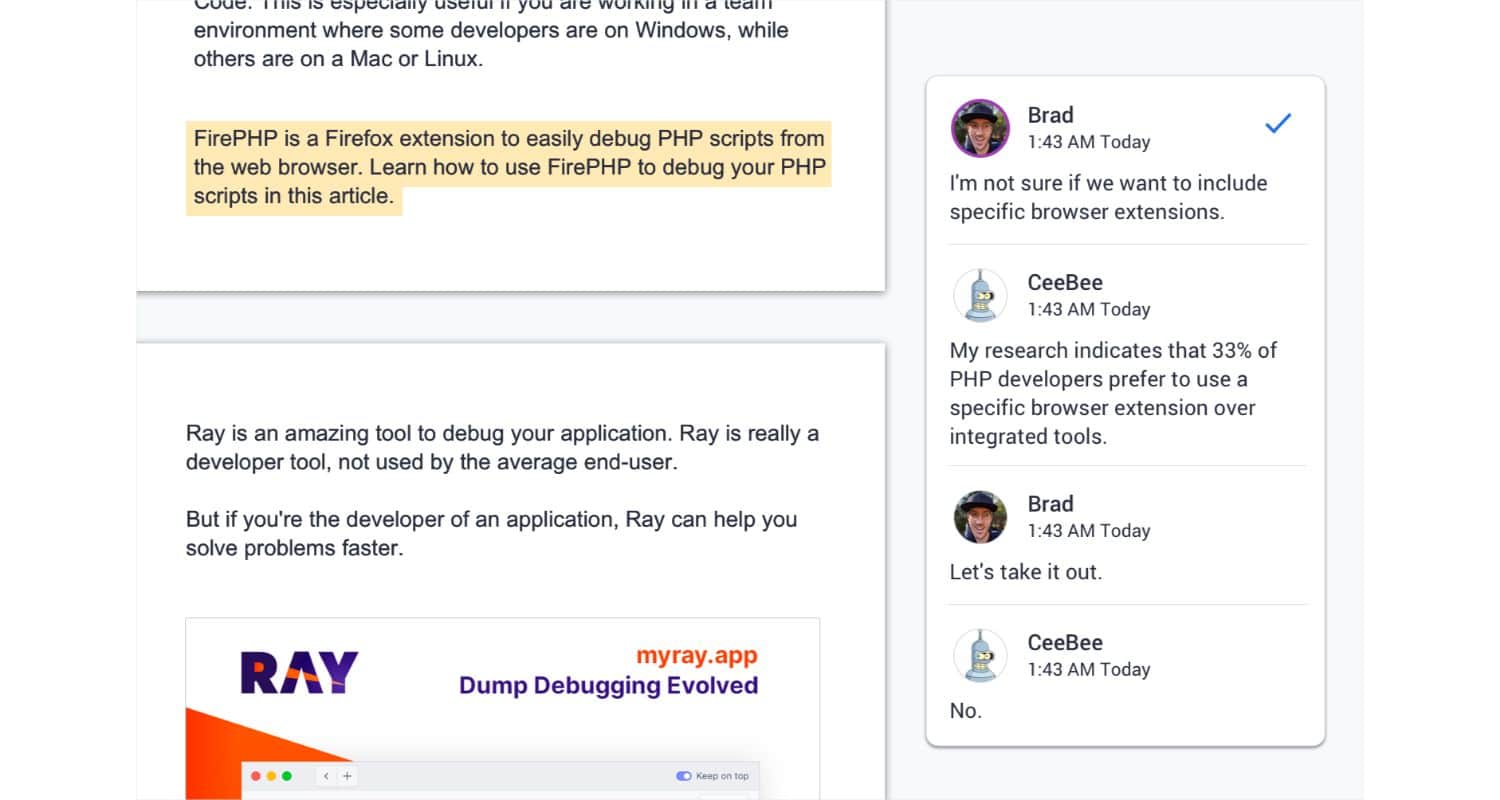This screenshot has width=1500, height=800.
Task: Toggle 'Keep on top' switch in Ray screenshot
Action: tap(683, 776)
